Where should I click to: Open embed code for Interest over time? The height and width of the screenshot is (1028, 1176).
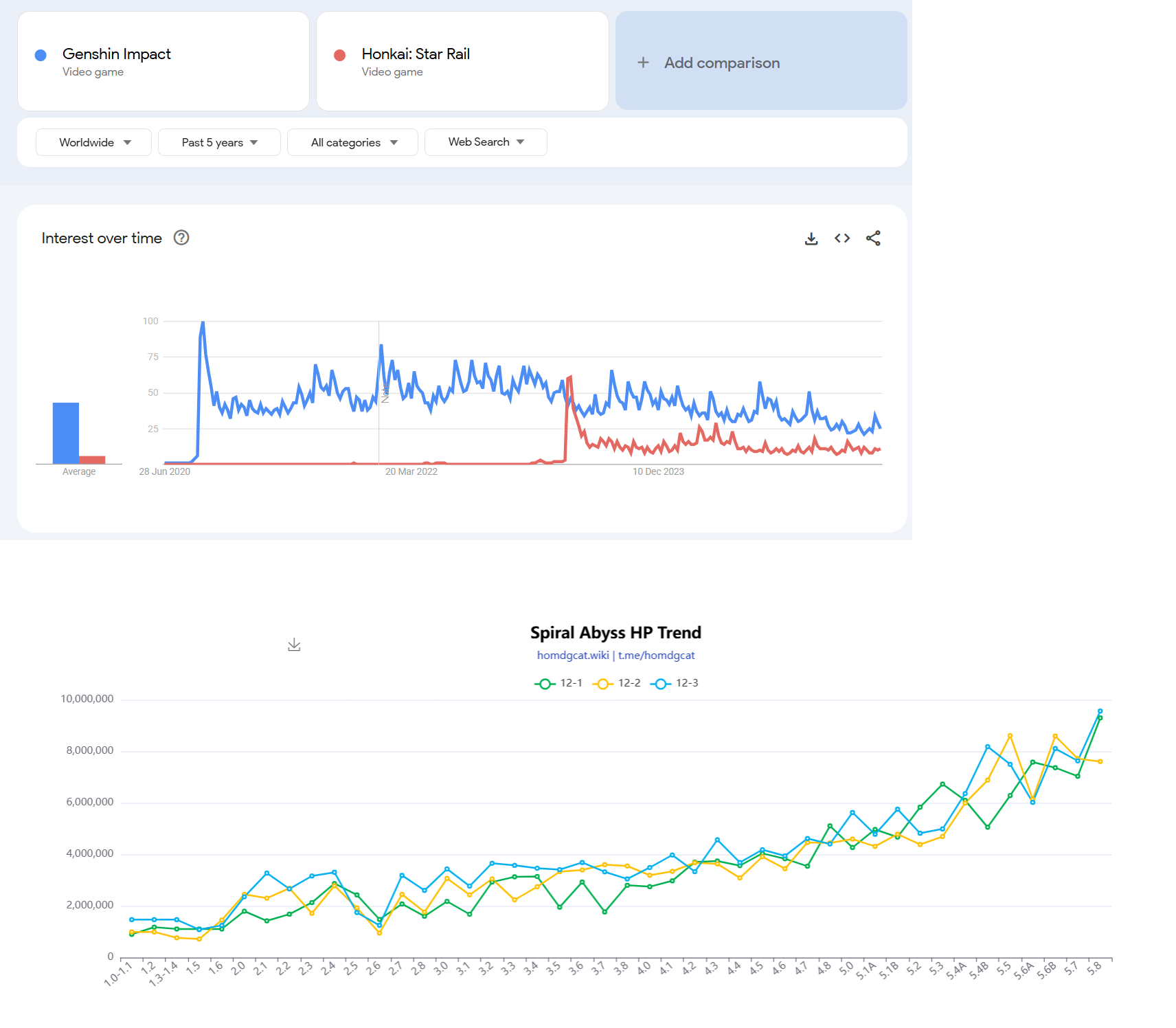click(x=842, y=238)
